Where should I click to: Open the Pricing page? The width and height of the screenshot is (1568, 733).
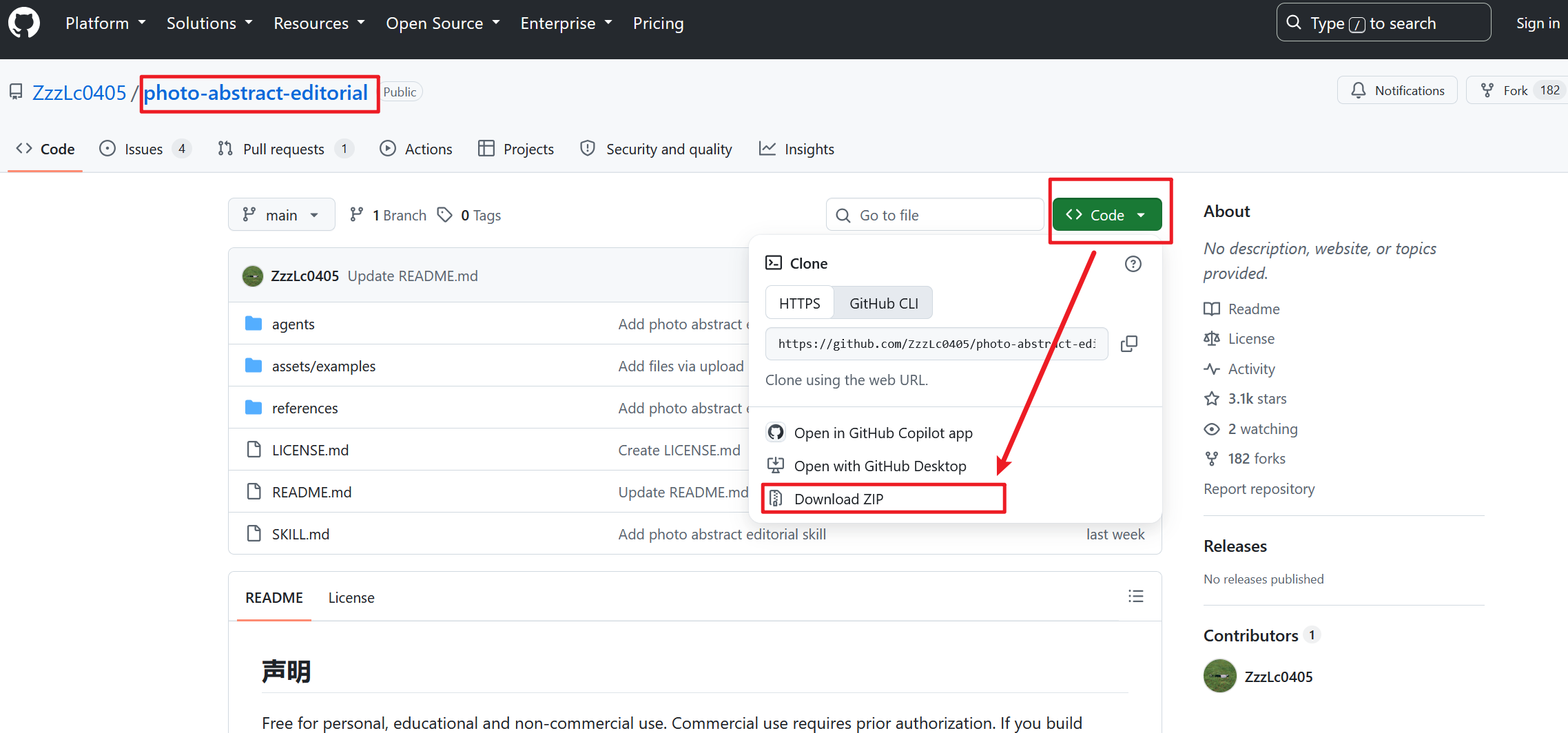tap(659, 23)
